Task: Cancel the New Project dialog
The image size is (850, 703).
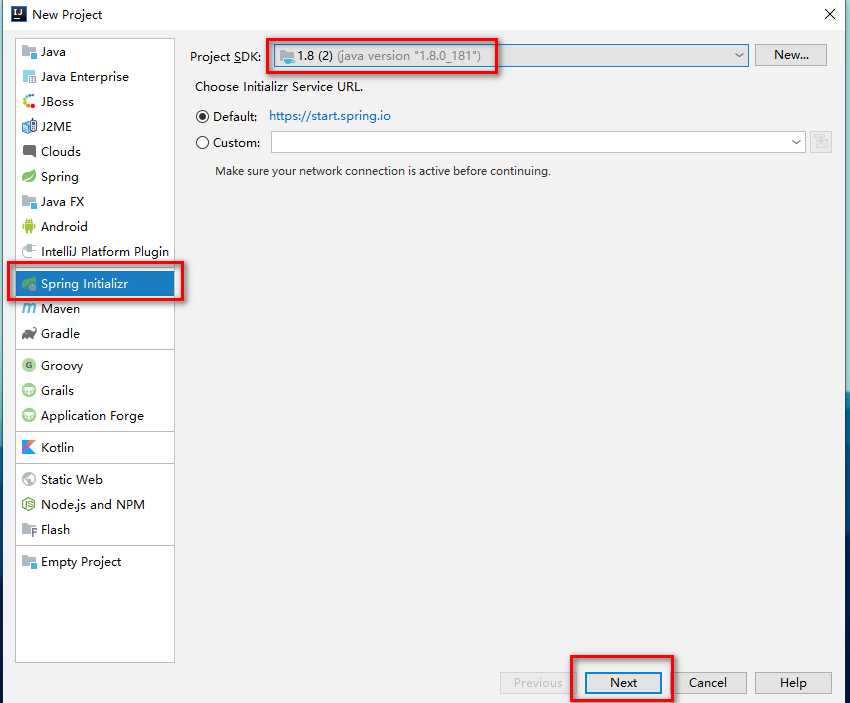Action: pyautogui.click(x=707, y=682)
